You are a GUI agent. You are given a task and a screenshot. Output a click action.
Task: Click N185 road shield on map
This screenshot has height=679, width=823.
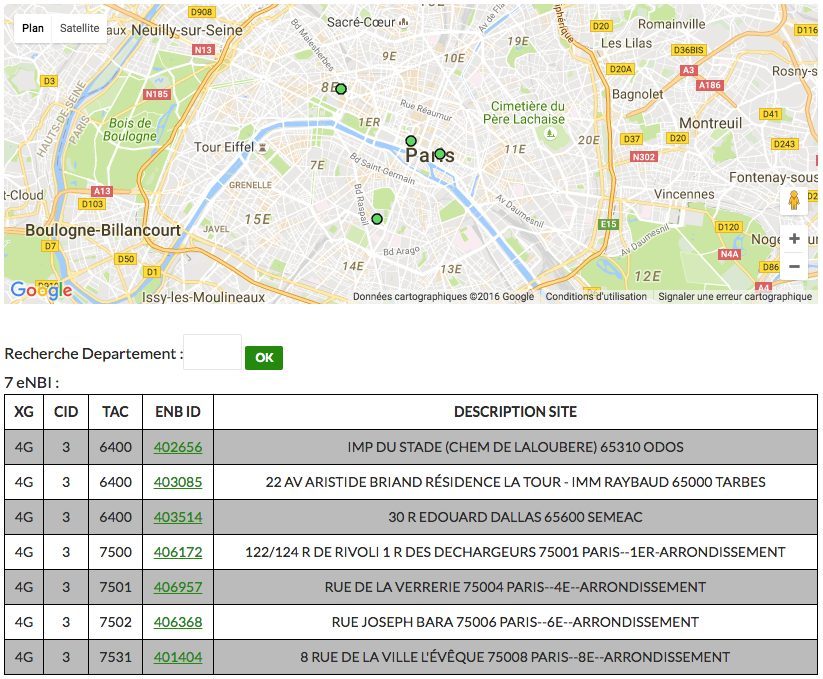click(x=157, y=94)
